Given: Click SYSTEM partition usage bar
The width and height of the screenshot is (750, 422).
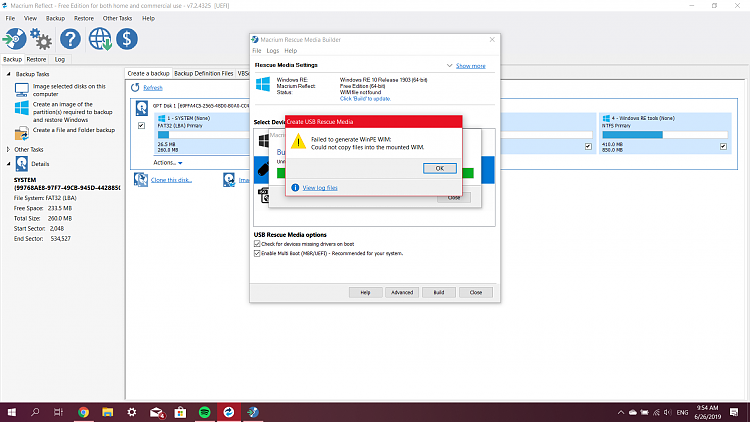Looking at the screenshot, I should pyautogui.click(x=203, y=135).
